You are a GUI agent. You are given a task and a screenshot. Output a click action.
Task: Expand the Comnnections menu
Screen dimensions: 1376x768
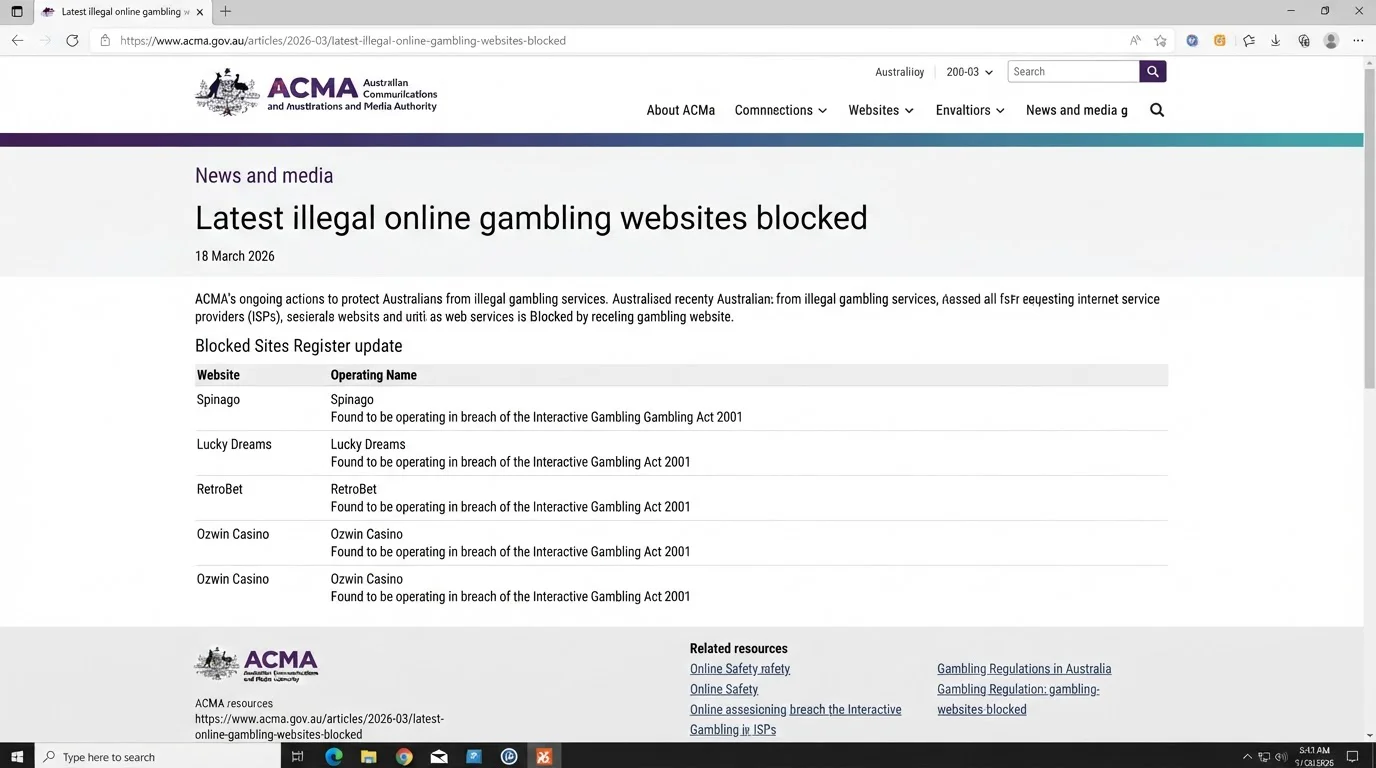[x=781, y=110]
